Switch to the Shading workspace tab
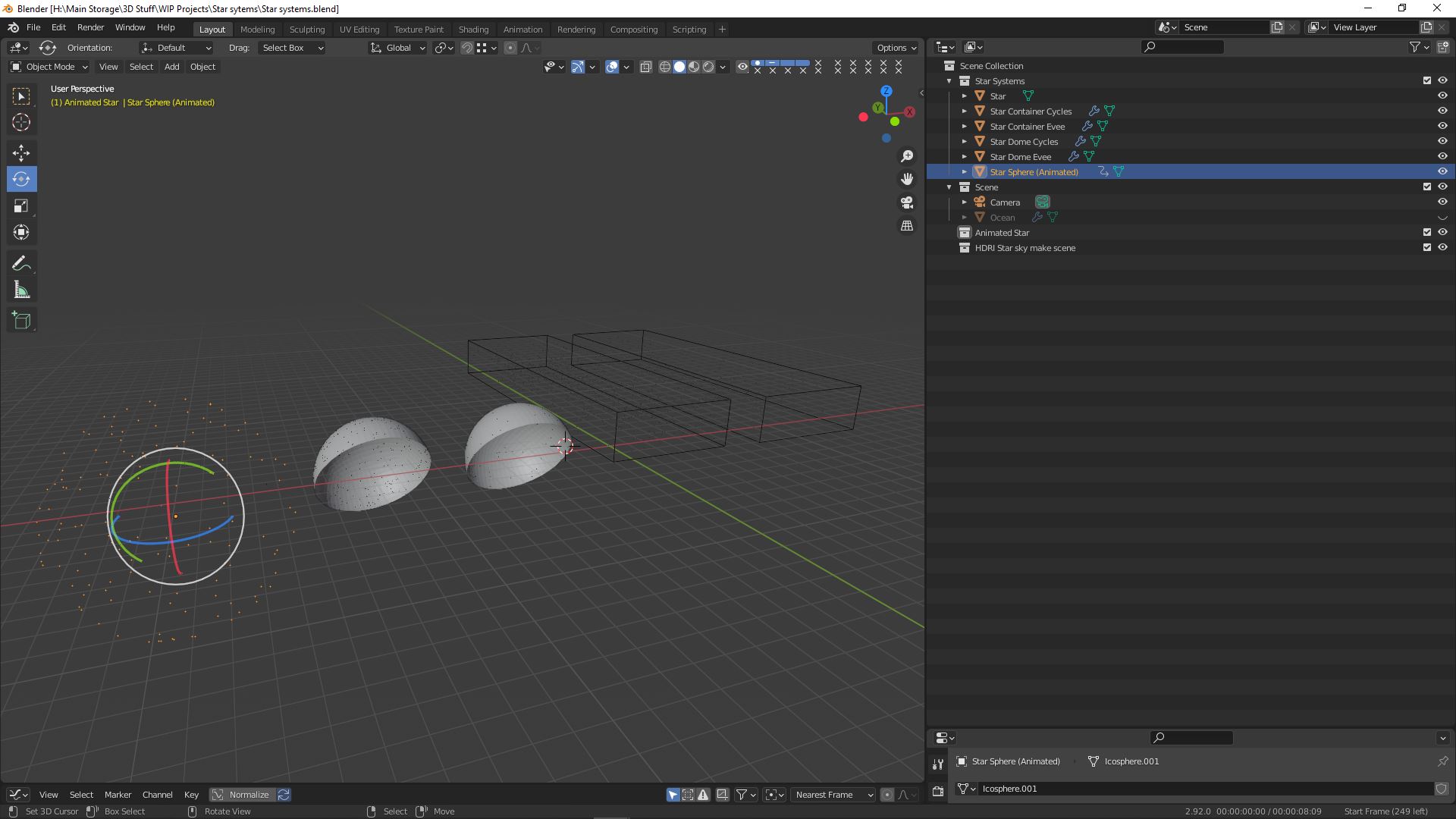This screenshot has height=819, width=1456. point(473,29)
